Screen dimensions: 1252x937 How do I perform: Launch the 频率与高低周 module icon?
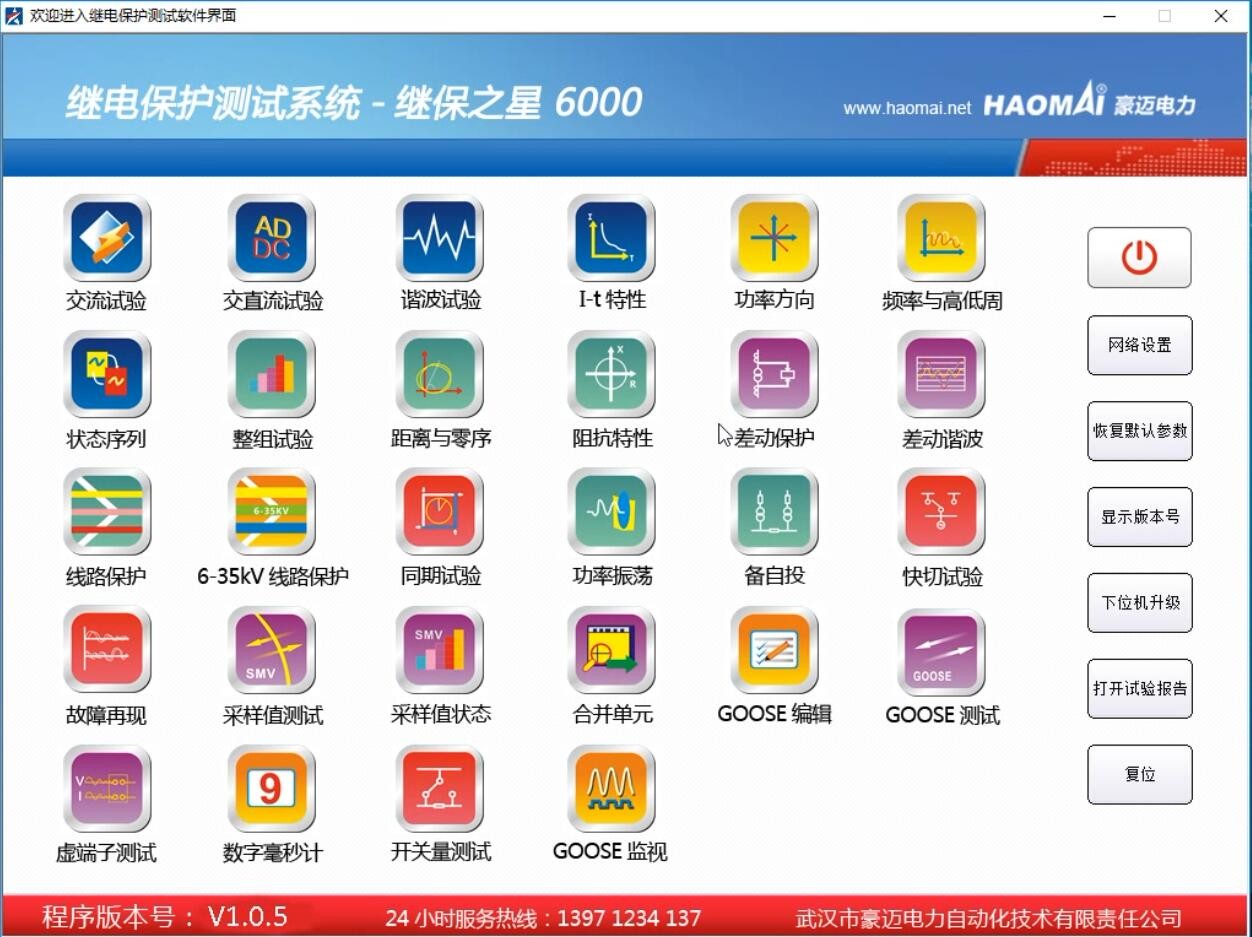coord(941,238)
